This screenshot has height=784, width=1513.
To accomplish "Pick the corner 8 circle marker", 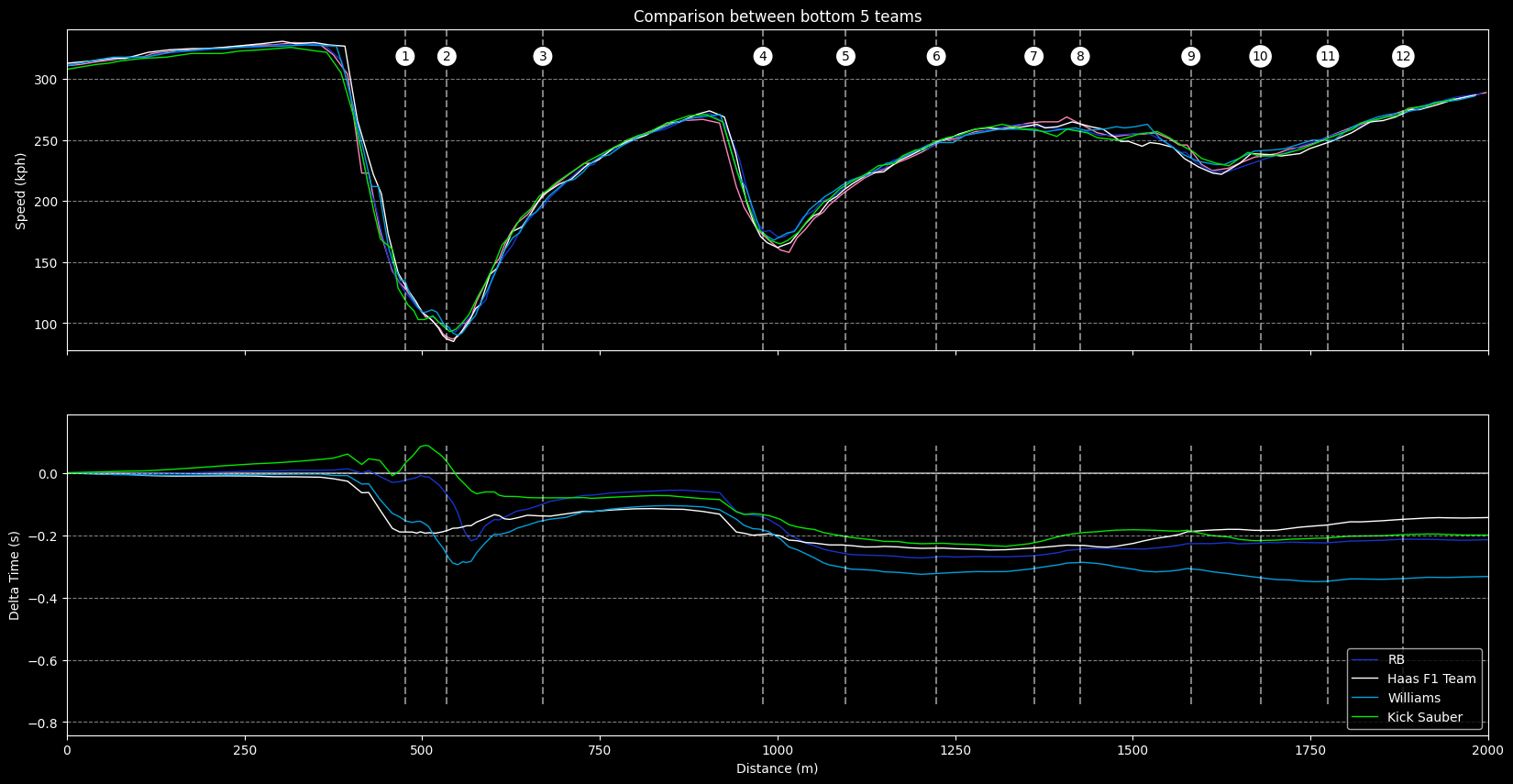I will point(1080,57).
